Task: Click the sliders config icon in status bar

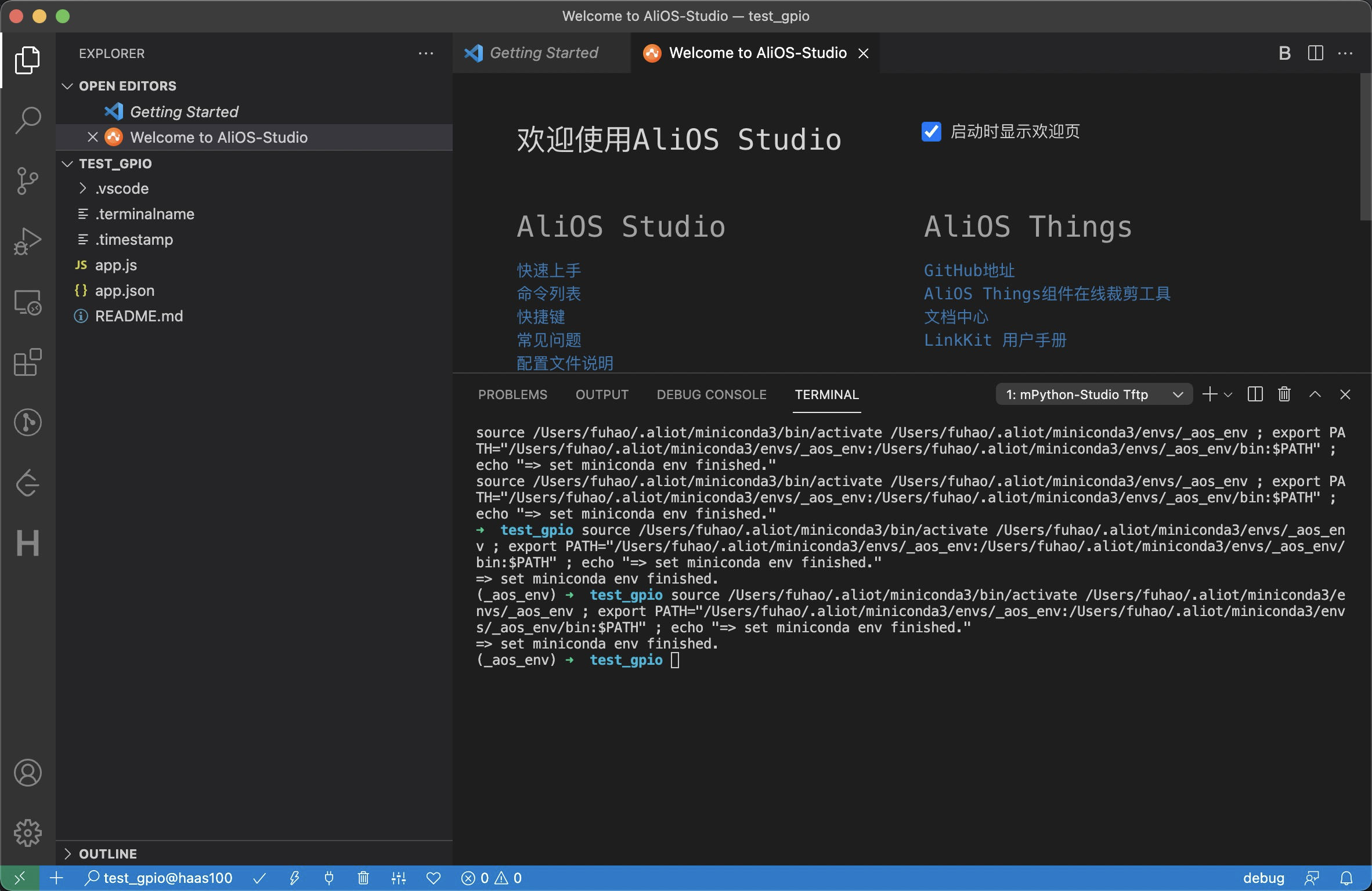Action: coord(399,878)
